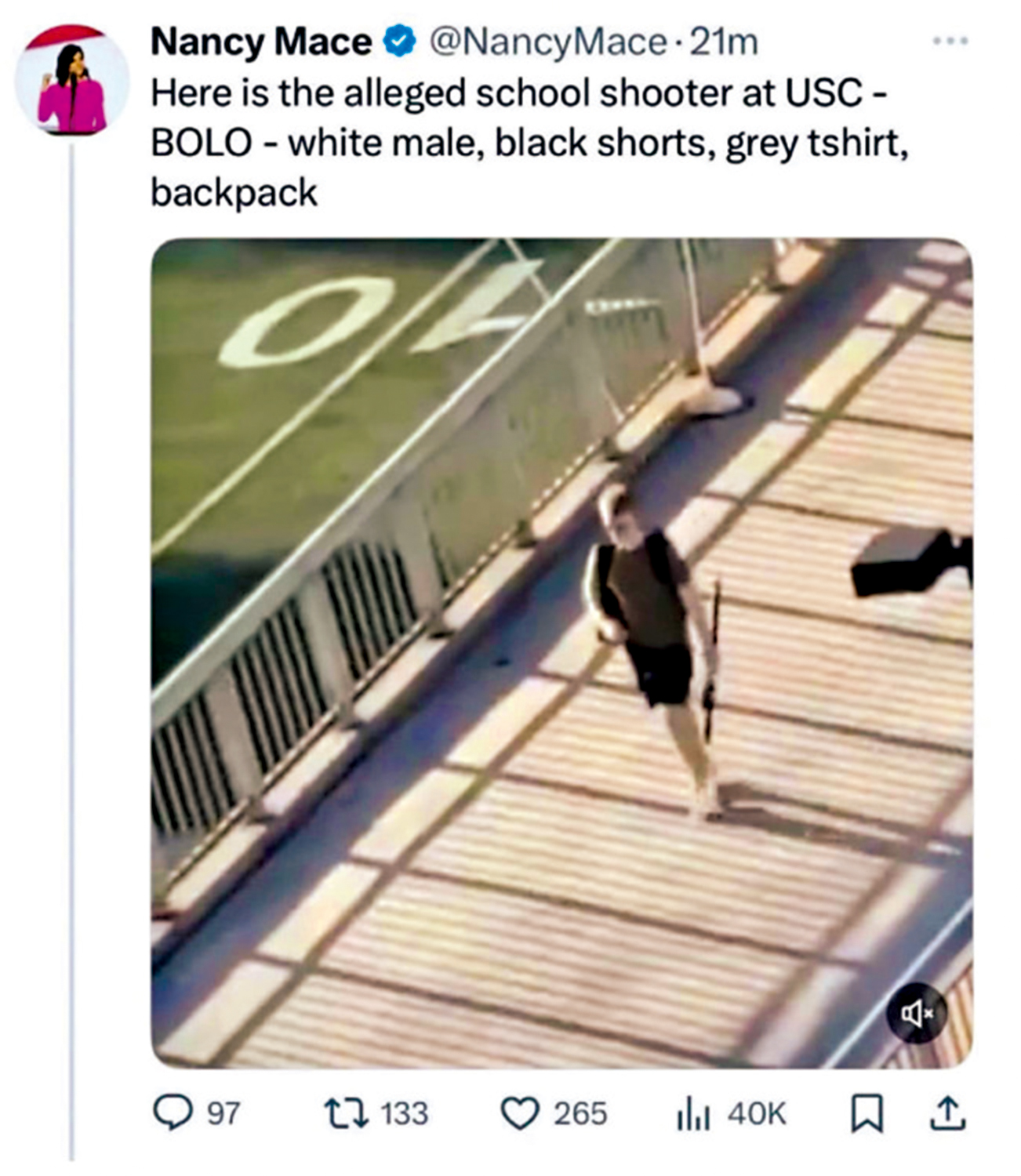1021x1176 pixels.
Task: Open the Nancy Mace display name link
Action: [261, 42]
